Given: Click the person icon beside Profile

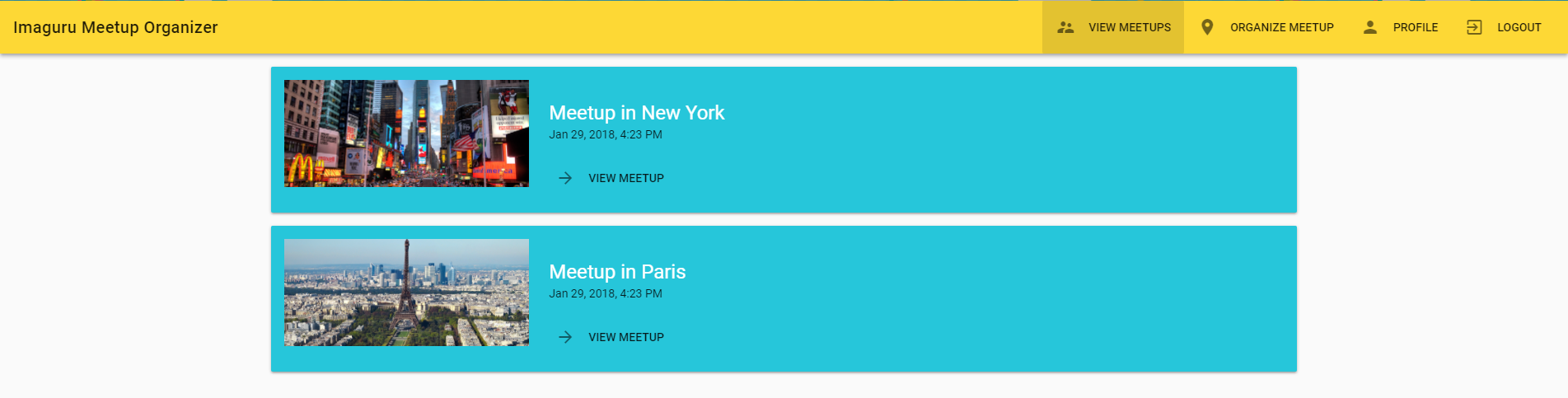Looking at the screenshot, I should point(1370,27).
